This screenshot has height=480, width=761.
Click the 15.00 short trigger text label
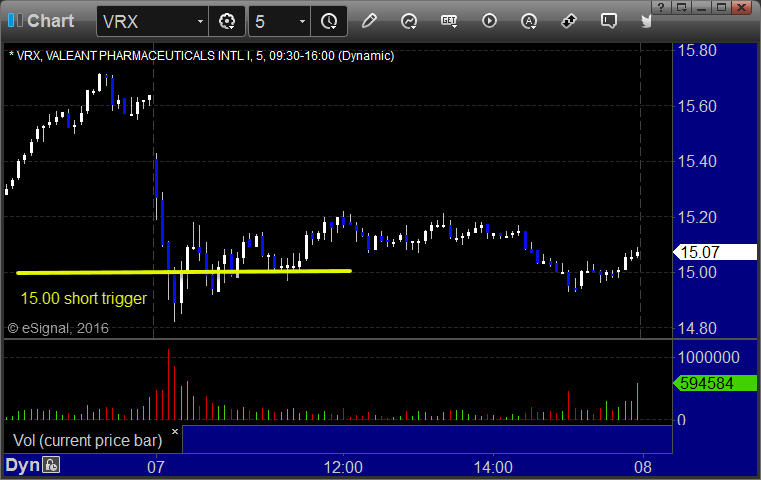83,298
